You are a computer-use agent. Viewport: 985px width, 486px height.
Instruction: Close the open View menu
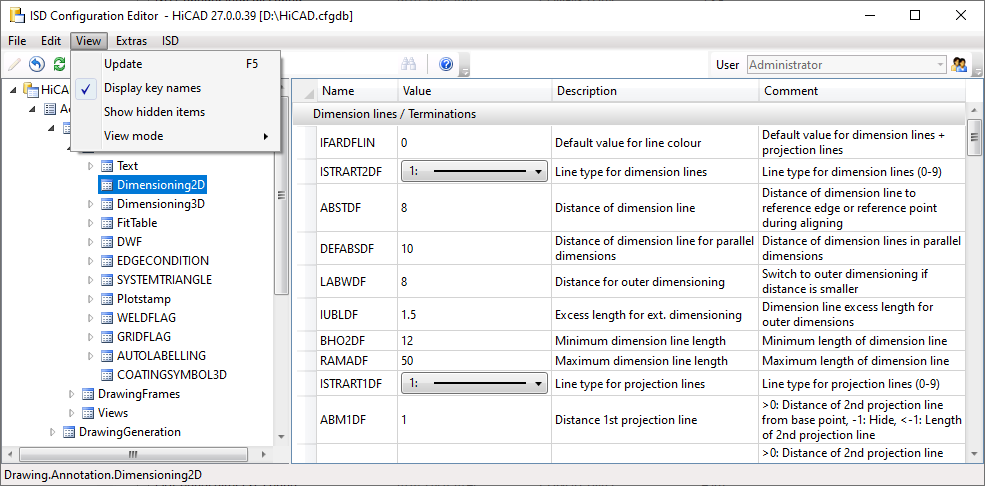tap(89, 41)
